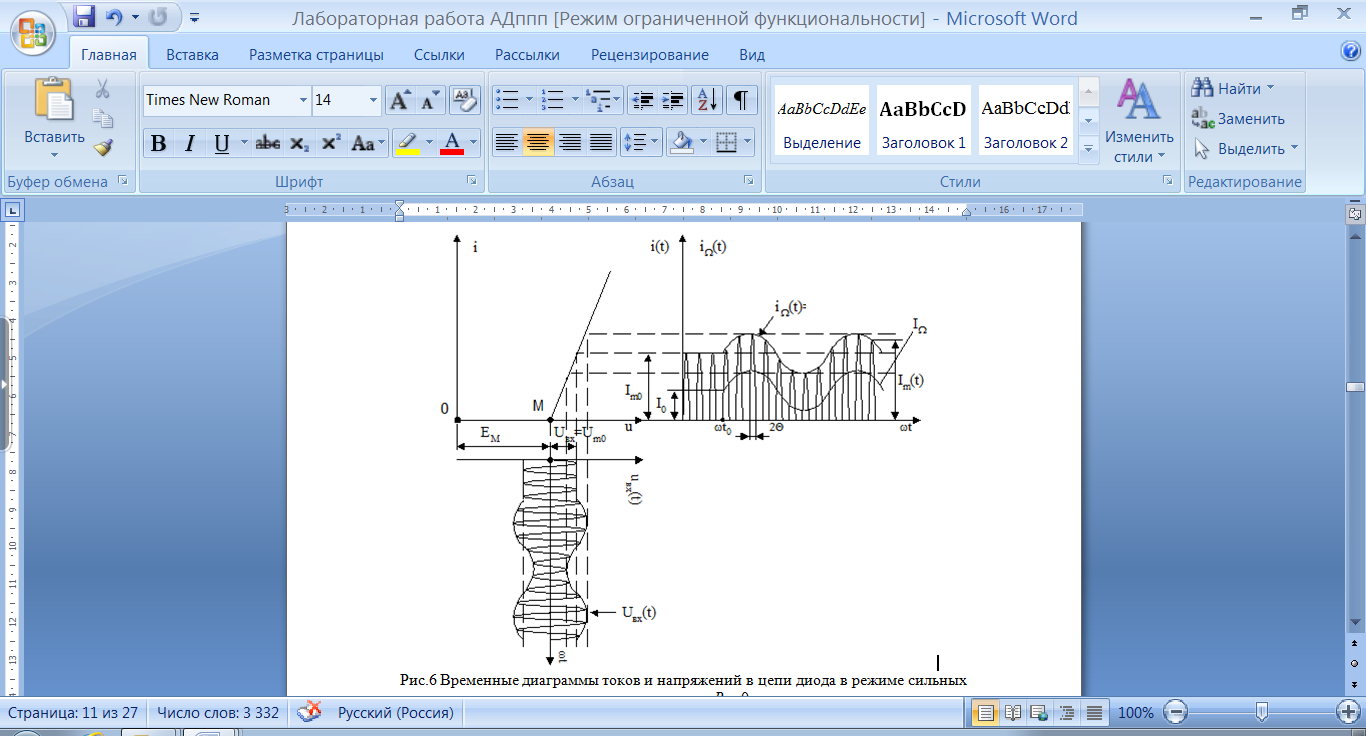1366x736 pixels.
Task: Increase paragraph indent
Action: (673, 100)
